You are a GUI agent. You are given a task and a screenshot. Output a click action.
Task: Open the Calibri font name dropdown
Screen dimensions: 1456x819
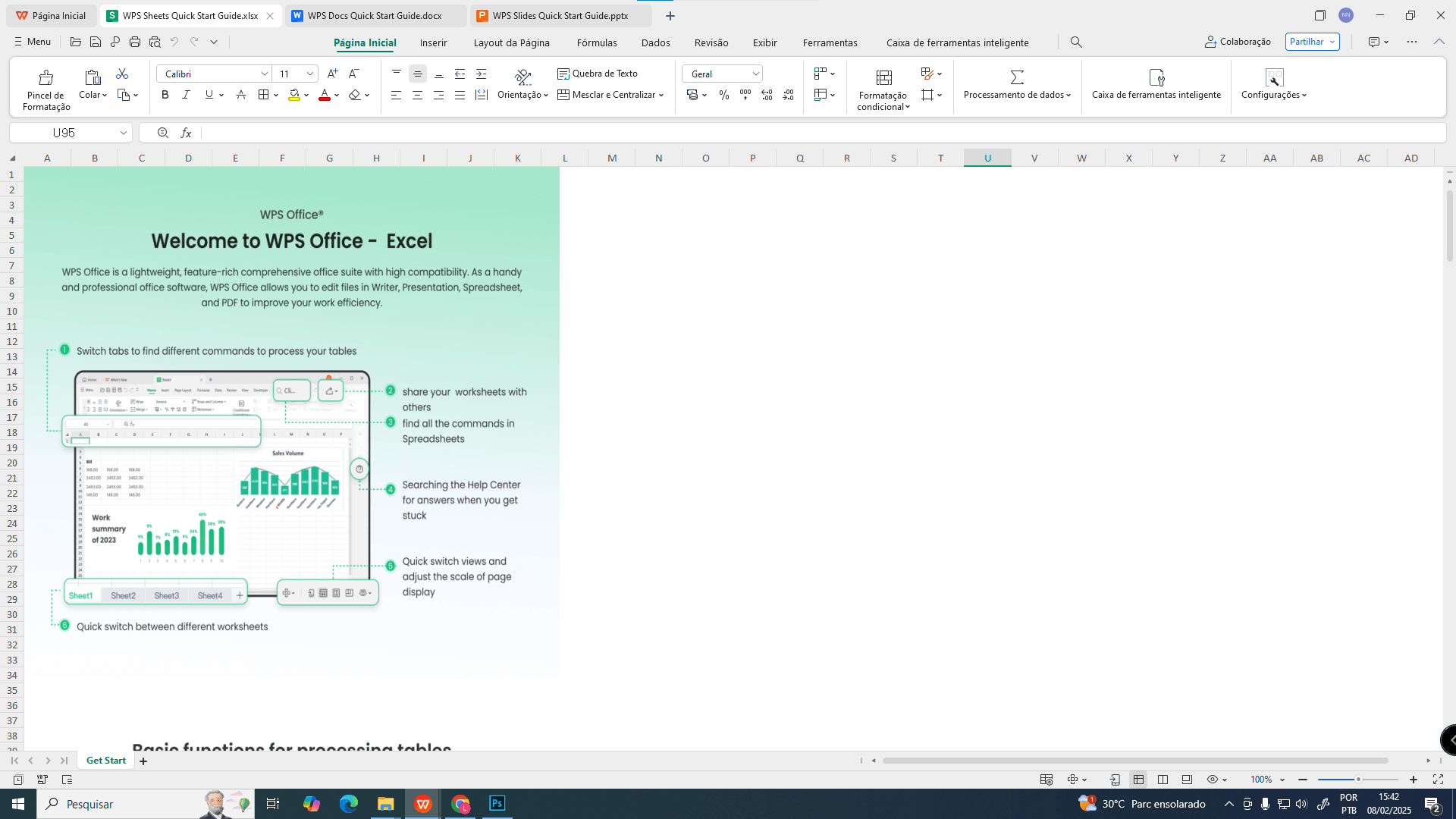coord(265,74)
